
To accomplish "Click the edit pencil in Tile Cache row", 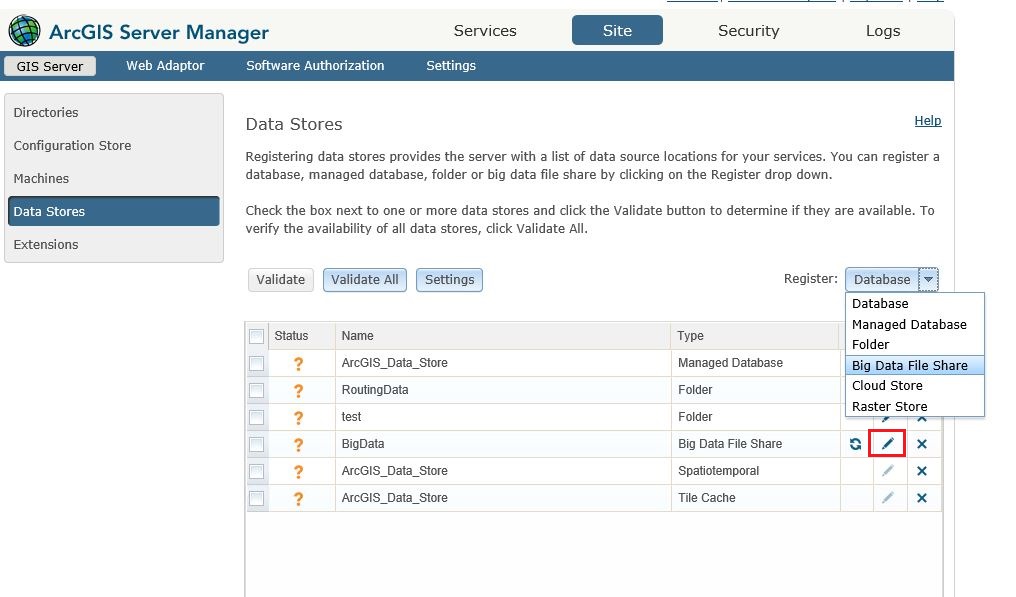I will [x=887, y=498].
